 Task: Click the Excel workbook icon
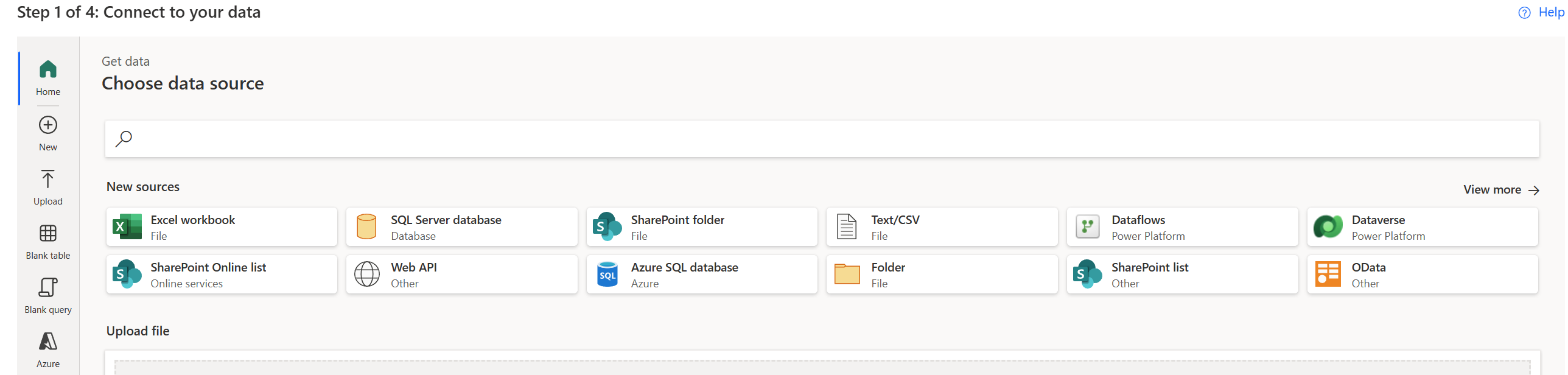[127, 227]
